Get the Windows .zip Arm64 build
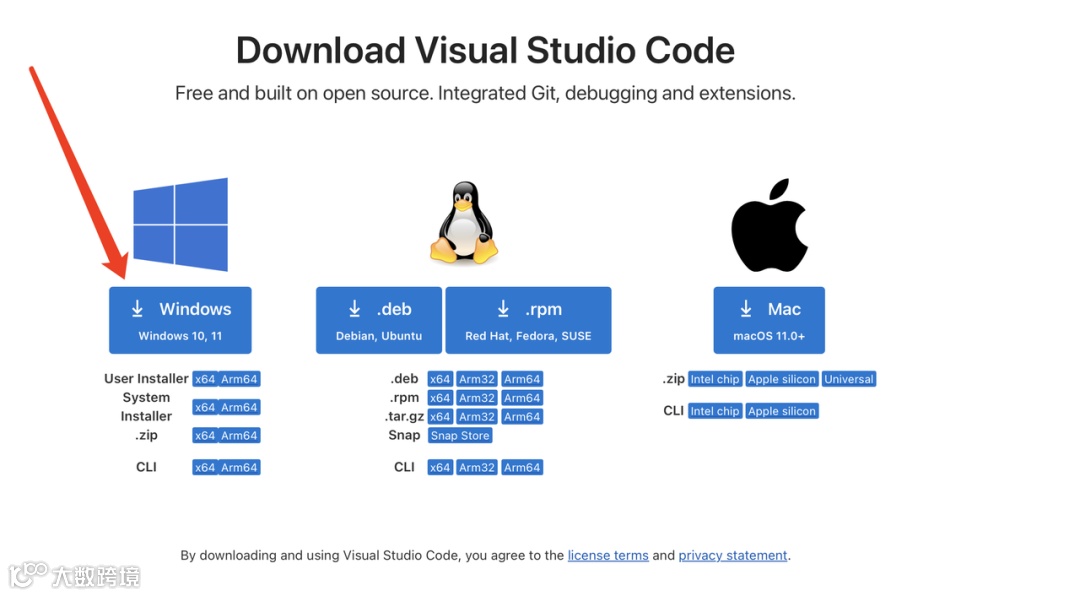The width and height of the screenshot is (1080, 596). coord(239,435)
